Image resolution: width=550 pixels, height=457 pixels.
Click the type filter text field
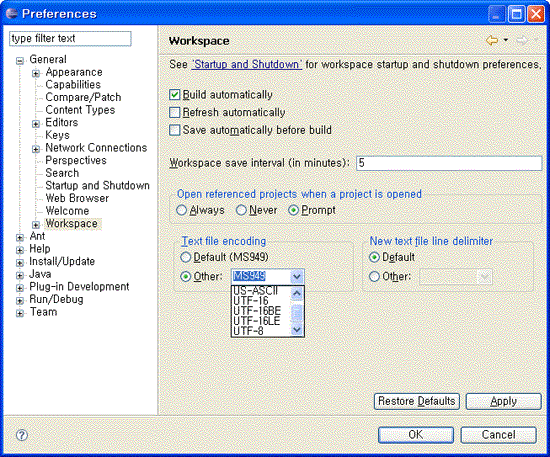70,38
